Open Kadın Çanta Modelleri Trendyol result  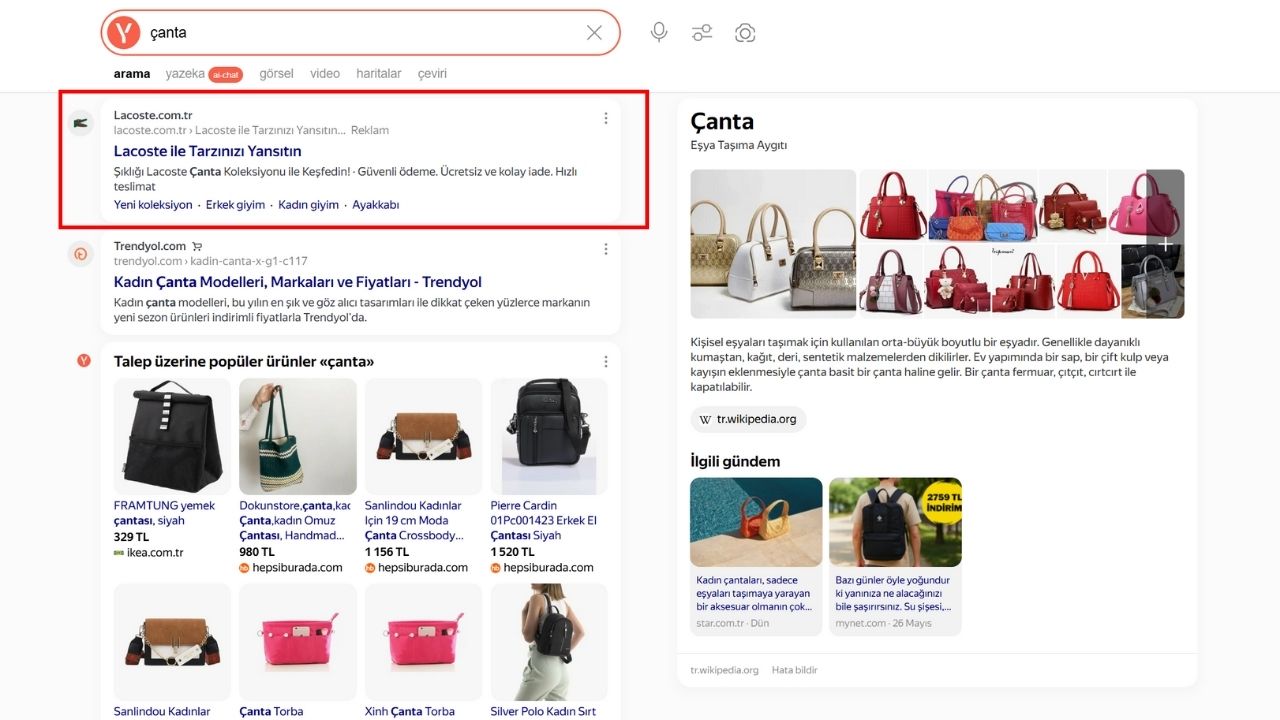298,282
